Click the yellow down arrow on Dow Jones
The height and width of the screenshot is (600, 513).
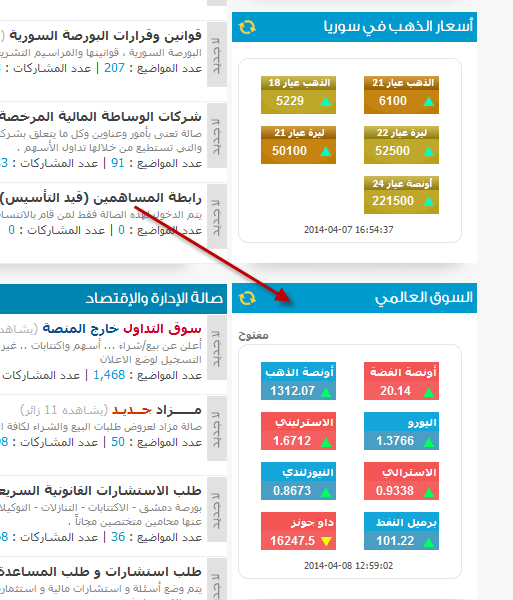click(326, 541)
